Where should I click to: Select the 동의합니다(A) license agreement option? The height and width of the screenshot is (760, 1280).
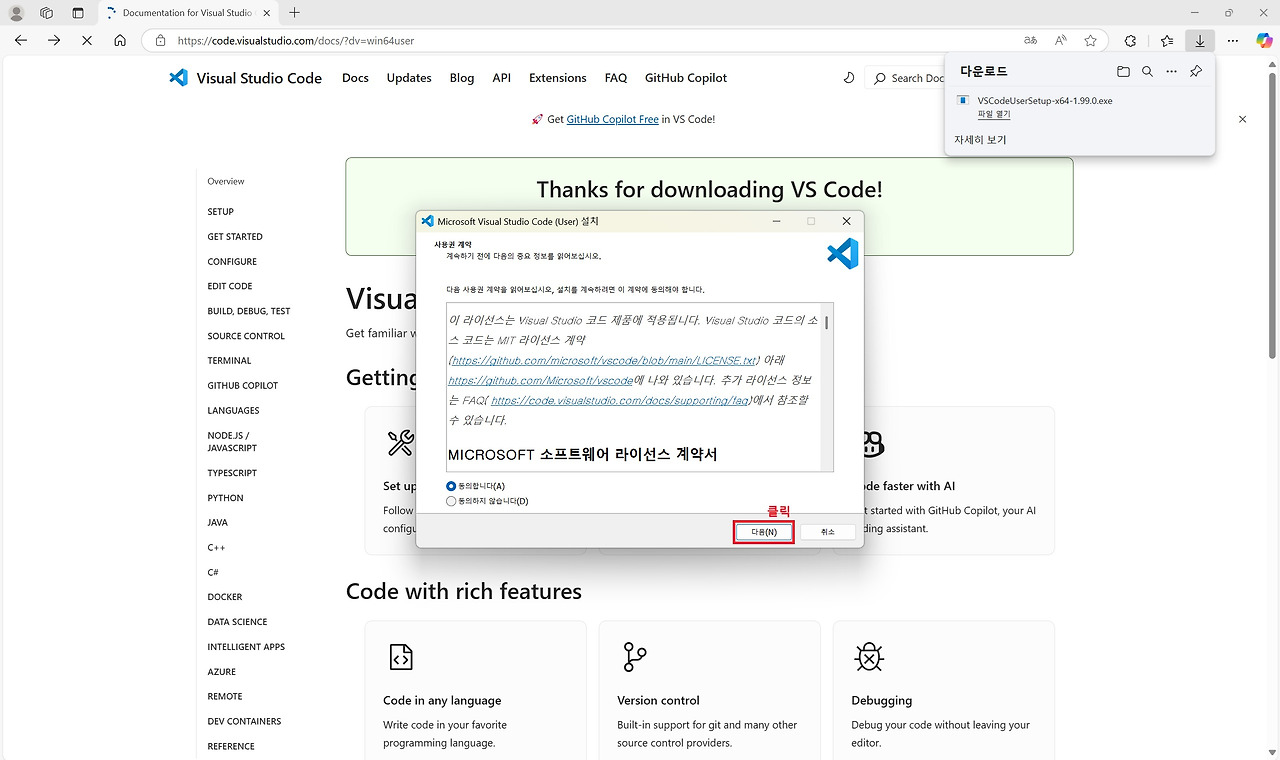coord(450,486)
